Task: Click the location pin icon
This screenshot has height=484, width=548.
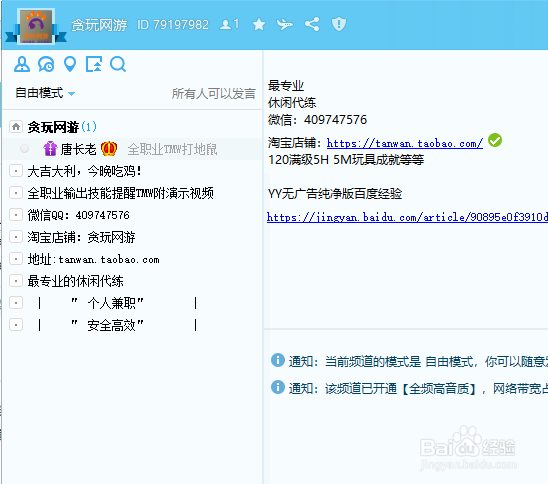Action: click(70, 64)
